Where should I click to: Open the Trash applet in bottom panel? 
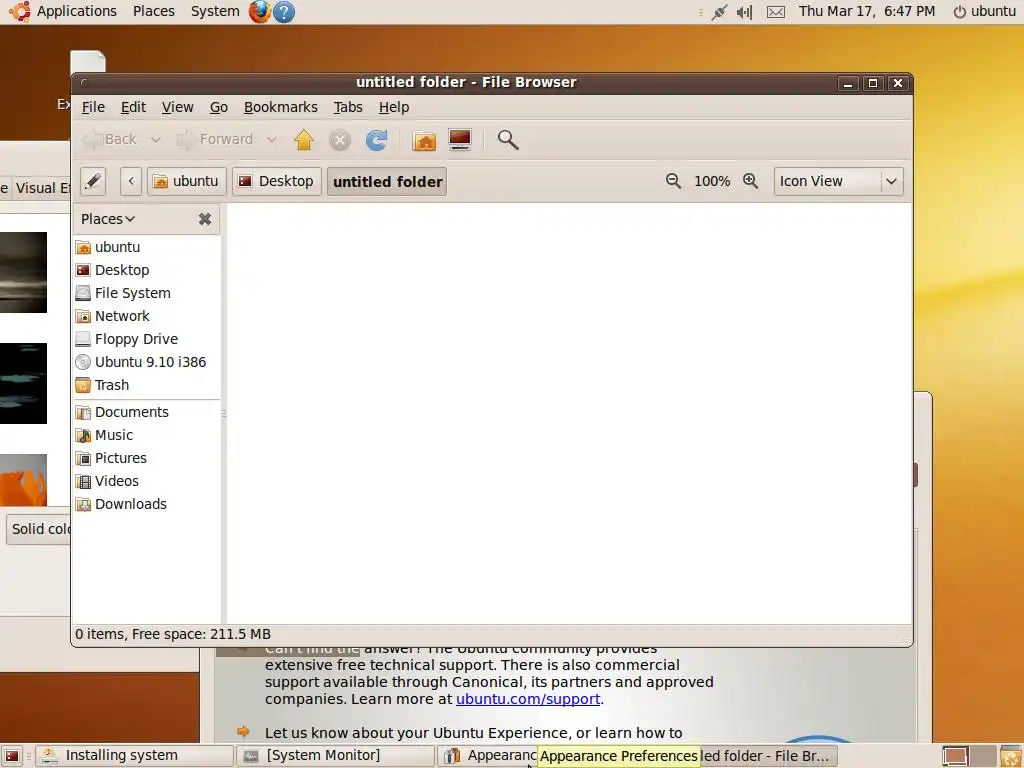click(x=1011, y=756)
